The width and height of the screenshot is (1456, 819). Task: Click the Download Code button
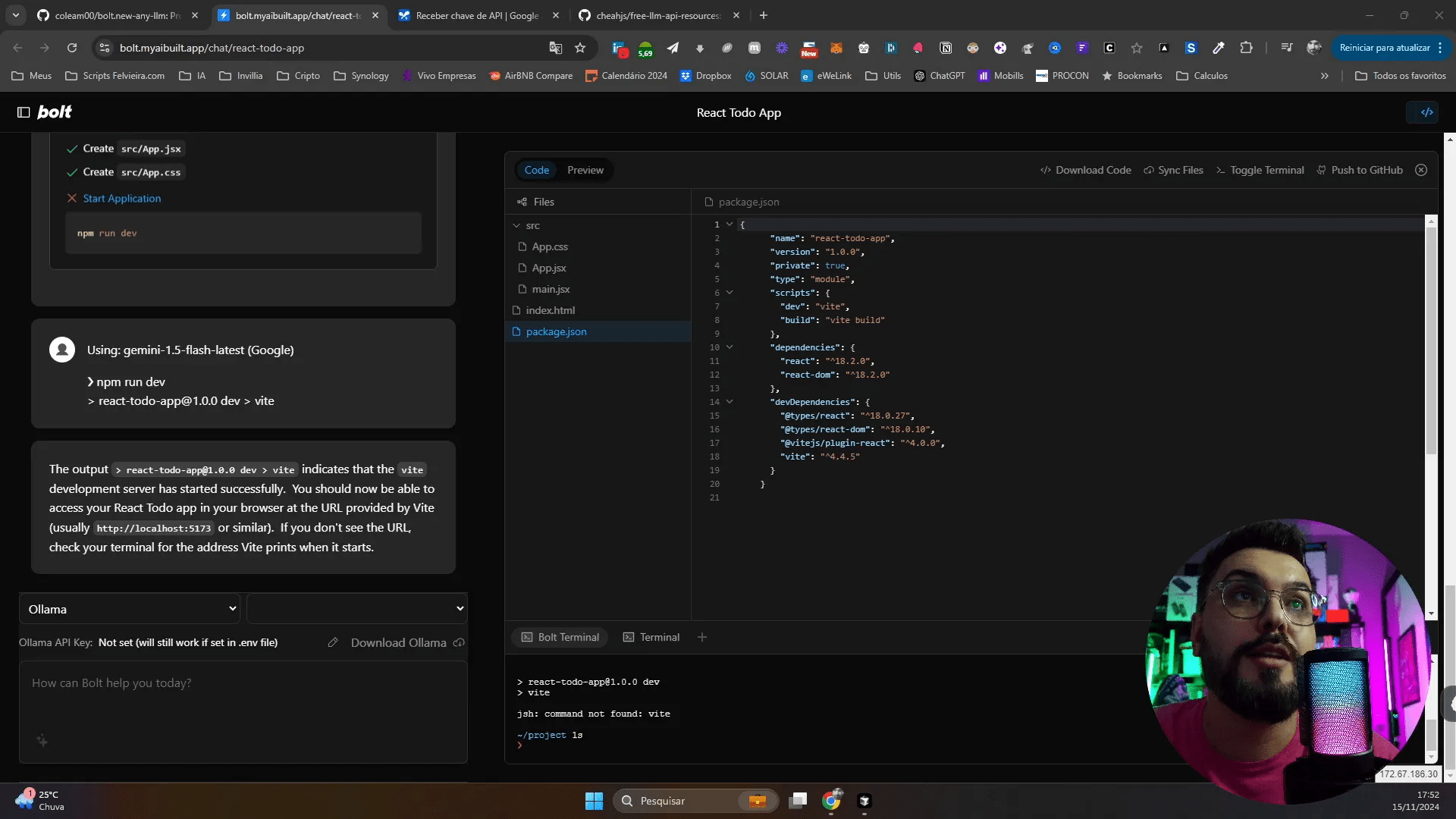pos(1085,170)
